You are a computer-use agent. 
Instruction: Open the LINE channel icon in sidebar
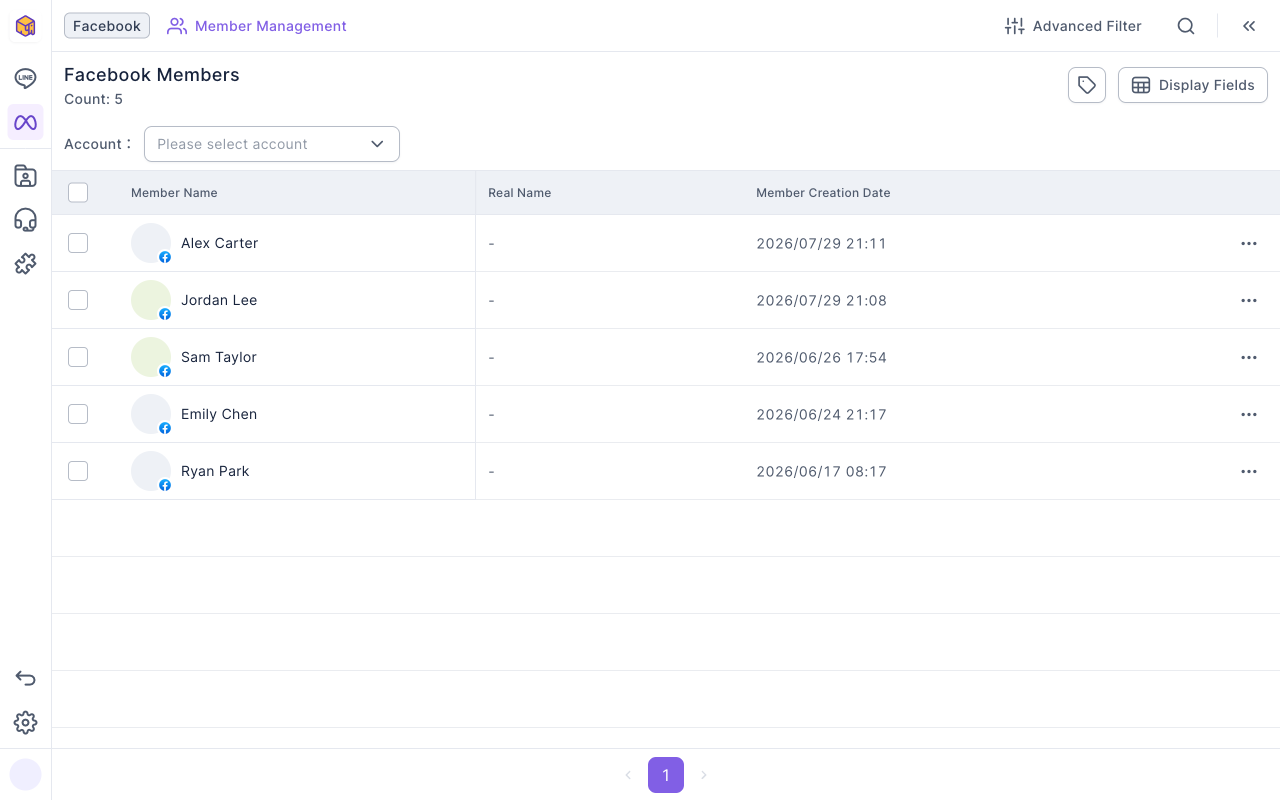pos(25,78)
